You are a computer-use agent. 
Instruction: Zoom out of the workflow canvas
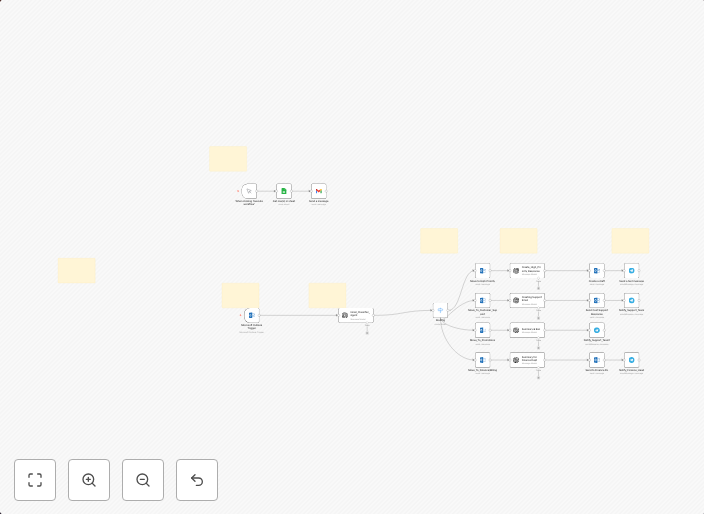point(143,480)
